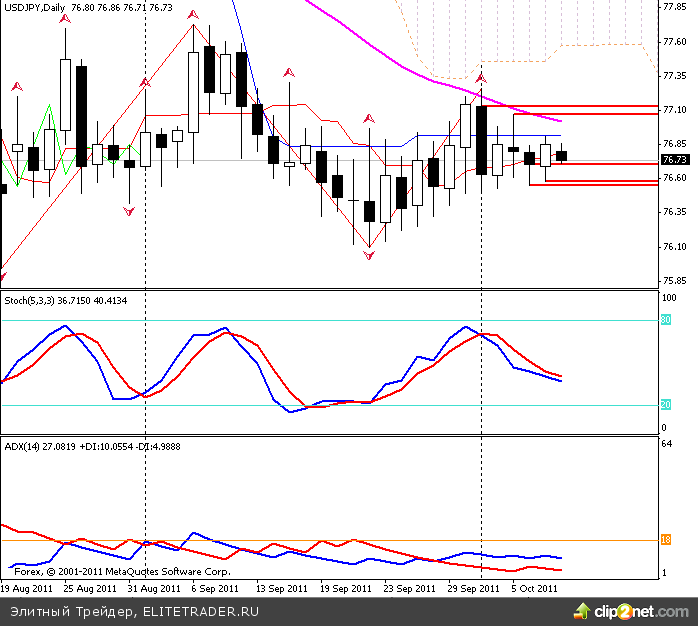This screenshot has height=626, width=698.
Task: Select the Stochastic 80 level marker
Action: click(x=665, y=320)
